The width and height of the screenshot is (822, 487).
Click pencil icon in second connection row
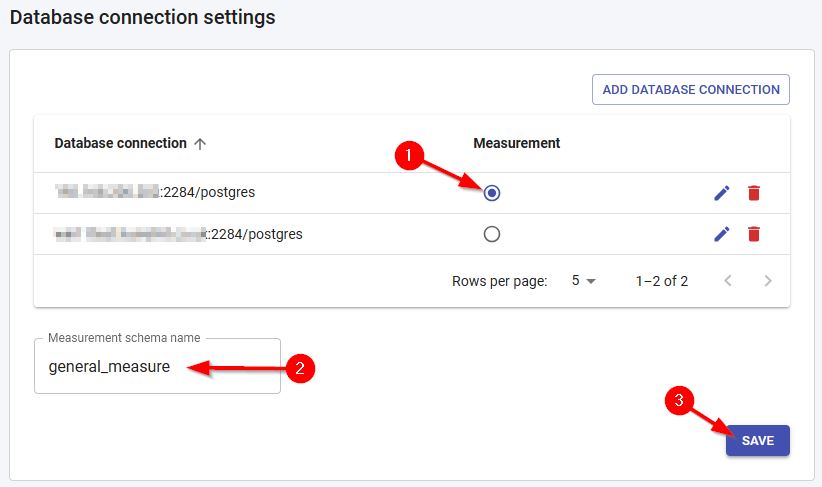pyautogui.click(x=722, y=234)
